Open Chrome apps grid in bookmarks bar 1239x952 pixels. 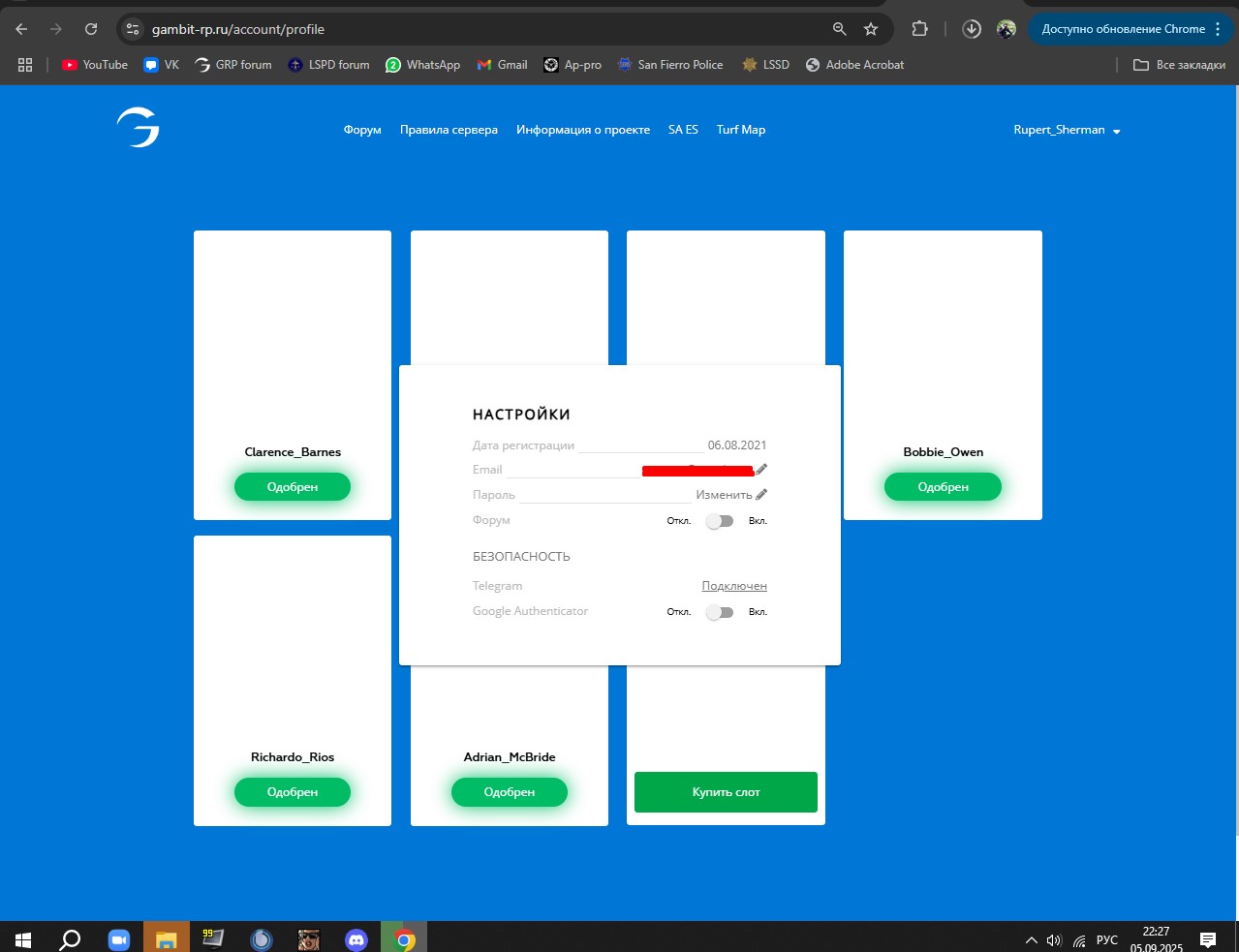pyautogui.click(x=25, y=65)
